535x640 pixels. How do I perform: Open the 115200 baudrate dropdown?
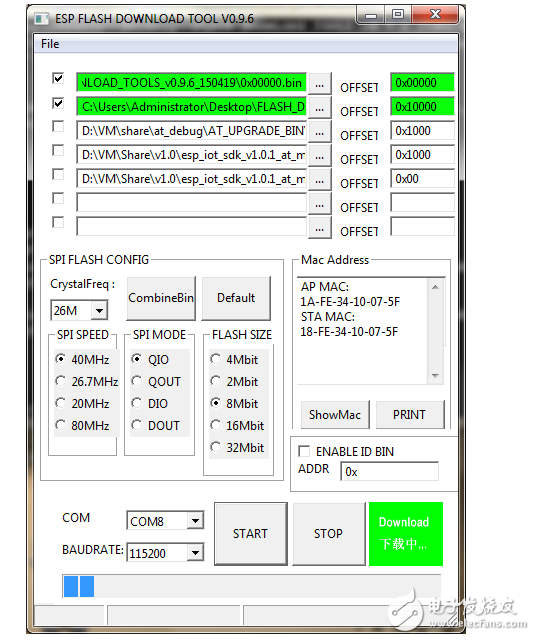(195, 553)
